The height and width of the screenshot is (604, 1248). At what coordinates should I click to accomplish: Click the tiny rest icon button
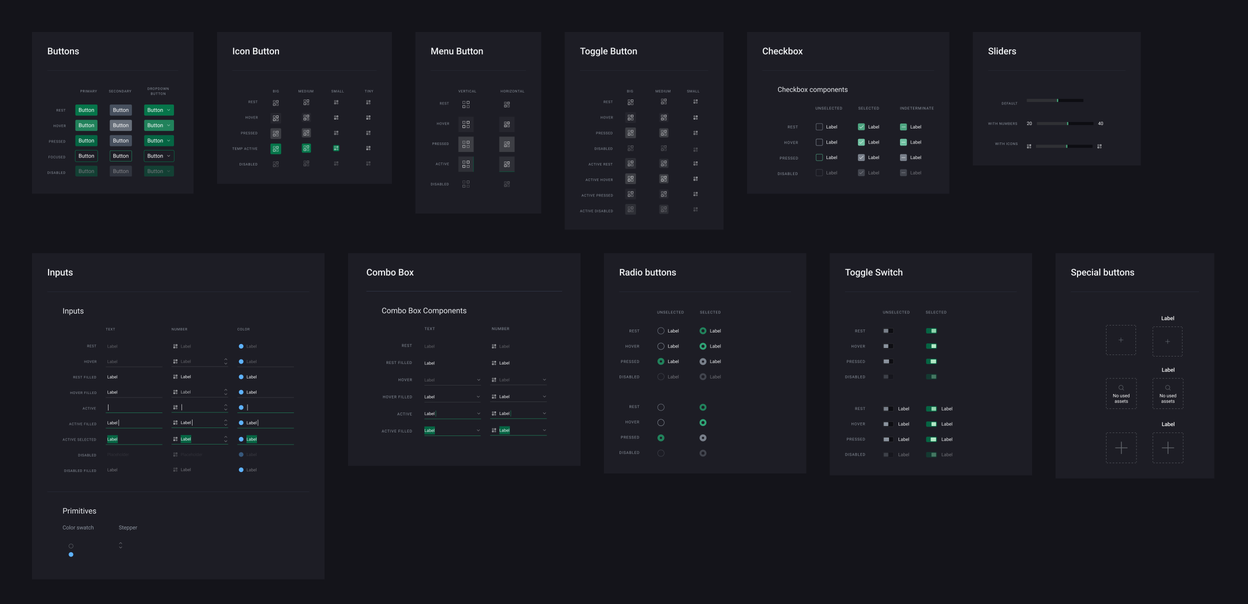tap(368, 102)
